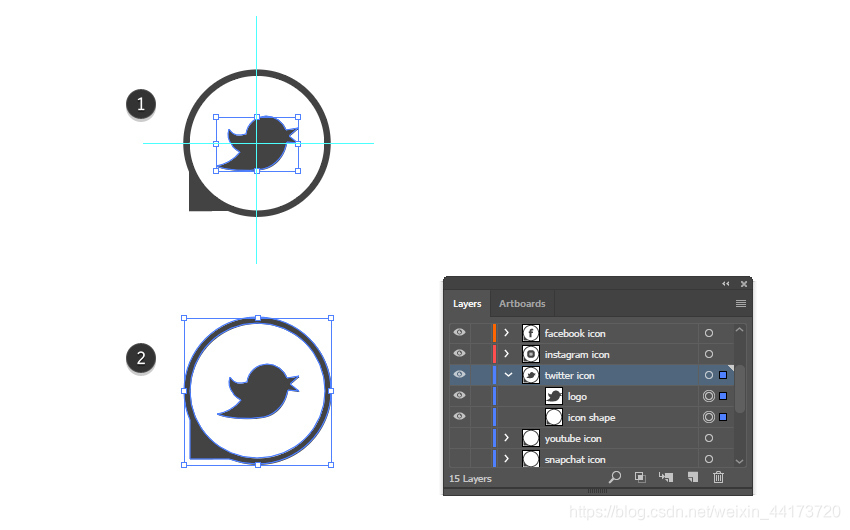Click the Layers panel scrollbar thumb
This screenshot has height=530, width=850.
(739, 389)
